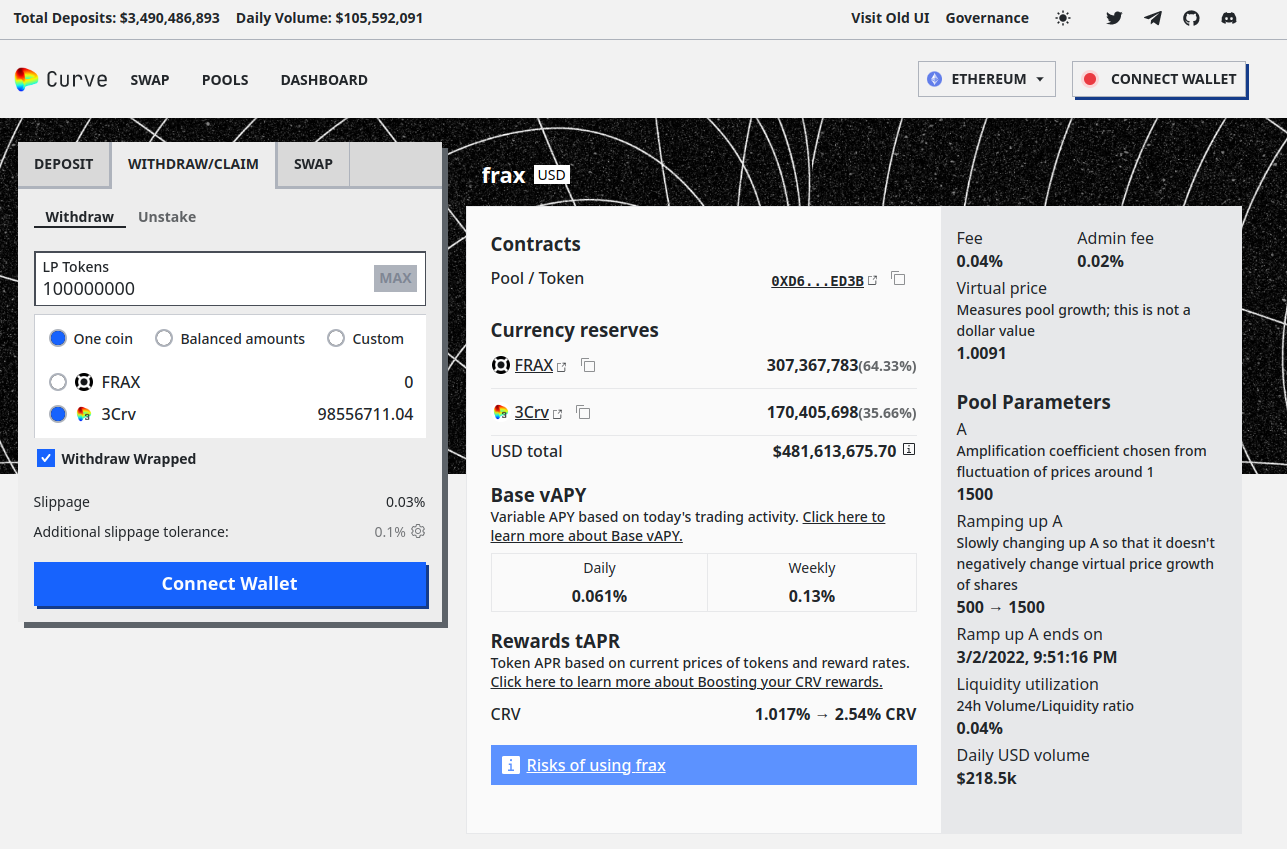Click the Curve logo icon
This screenshot has height=849, width=1287.
(26, 80)
